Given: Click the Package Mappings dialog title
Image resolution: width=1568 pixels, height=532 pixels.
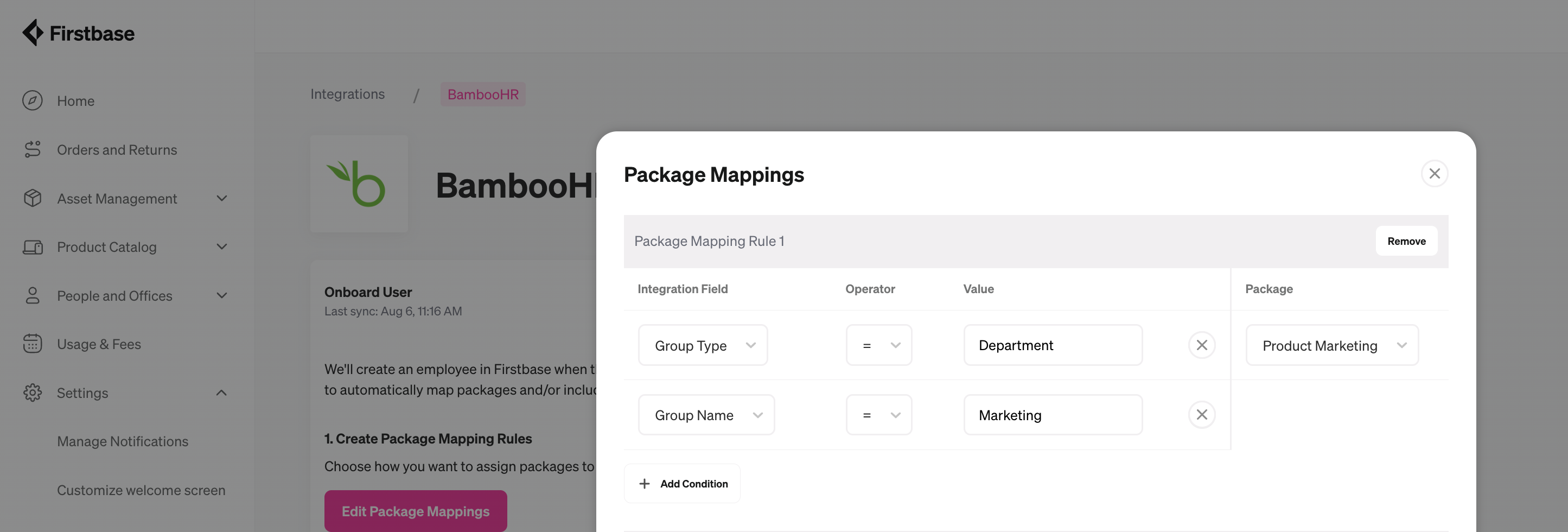Looking at the screenshot, I should [713, 175].
